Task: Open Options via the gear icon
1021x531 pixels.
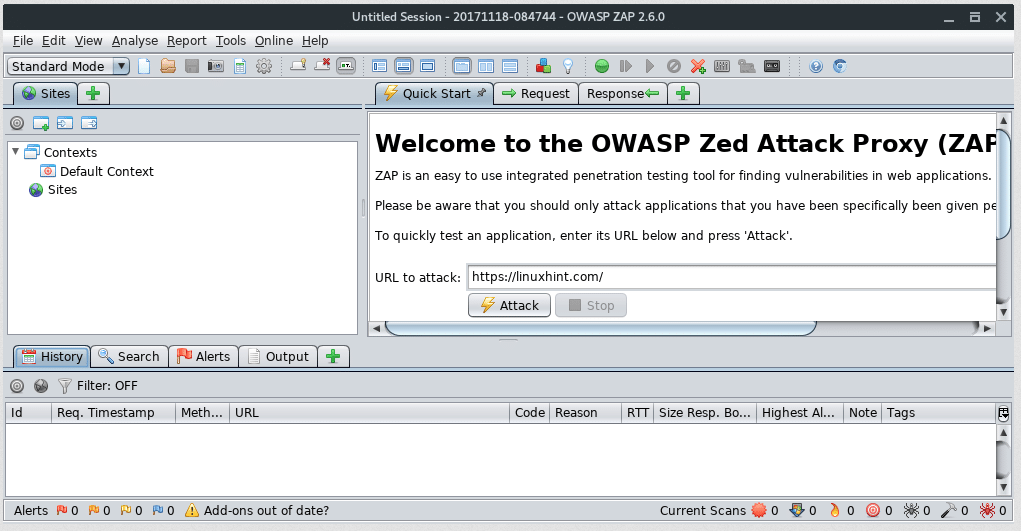Action: pyautogui.click(x=264, y=66)
